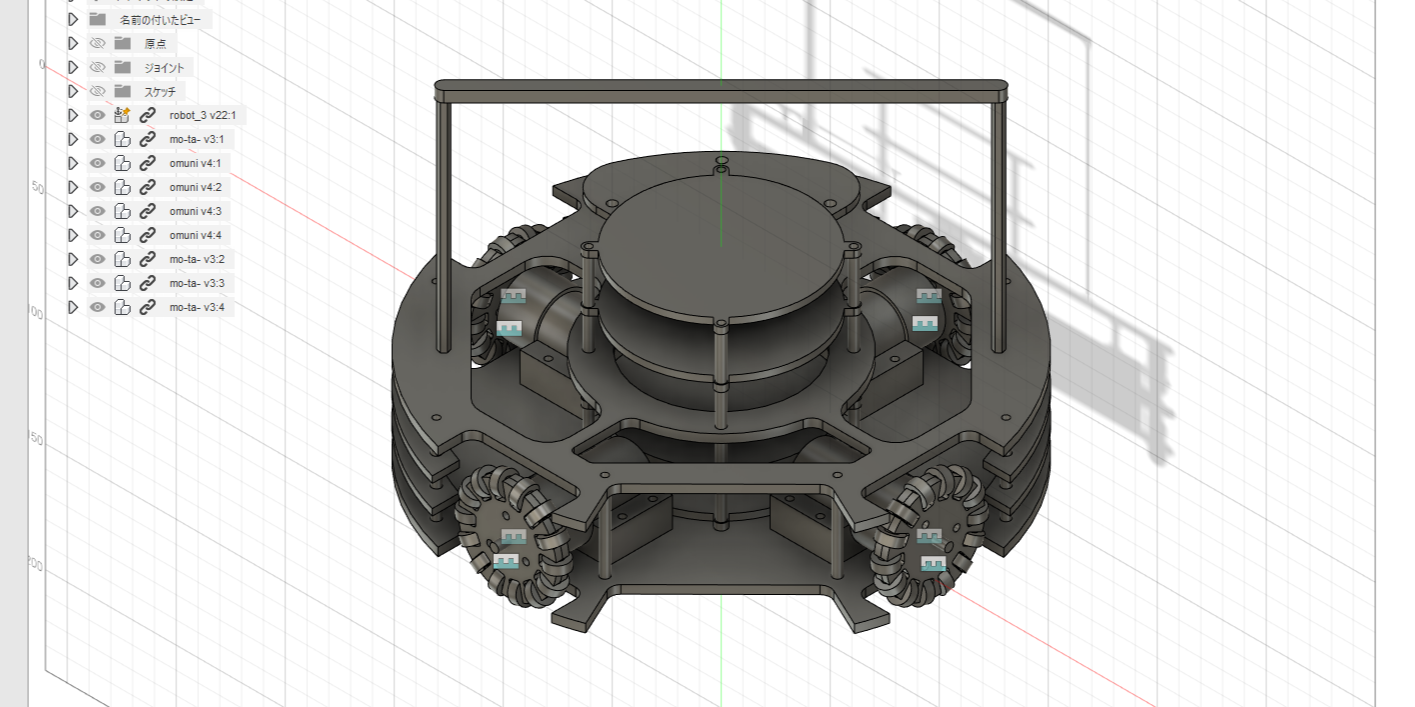Click the link icon for omuni v4:1

148,163
